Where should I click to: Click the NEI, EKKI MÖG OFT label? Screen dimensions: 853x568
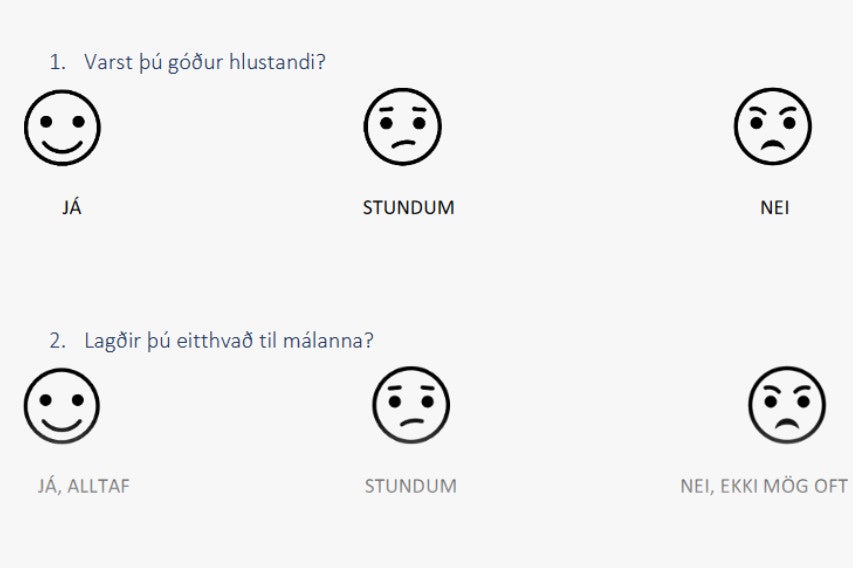pyautogui.click(x=764, y=486)
